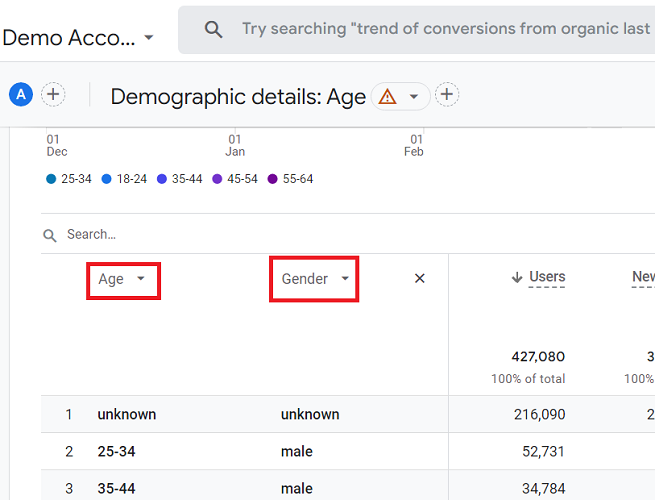655x500 pixels.
Task: Remove the Gender secondary dimension with X
Action: (x=420, y=279)
